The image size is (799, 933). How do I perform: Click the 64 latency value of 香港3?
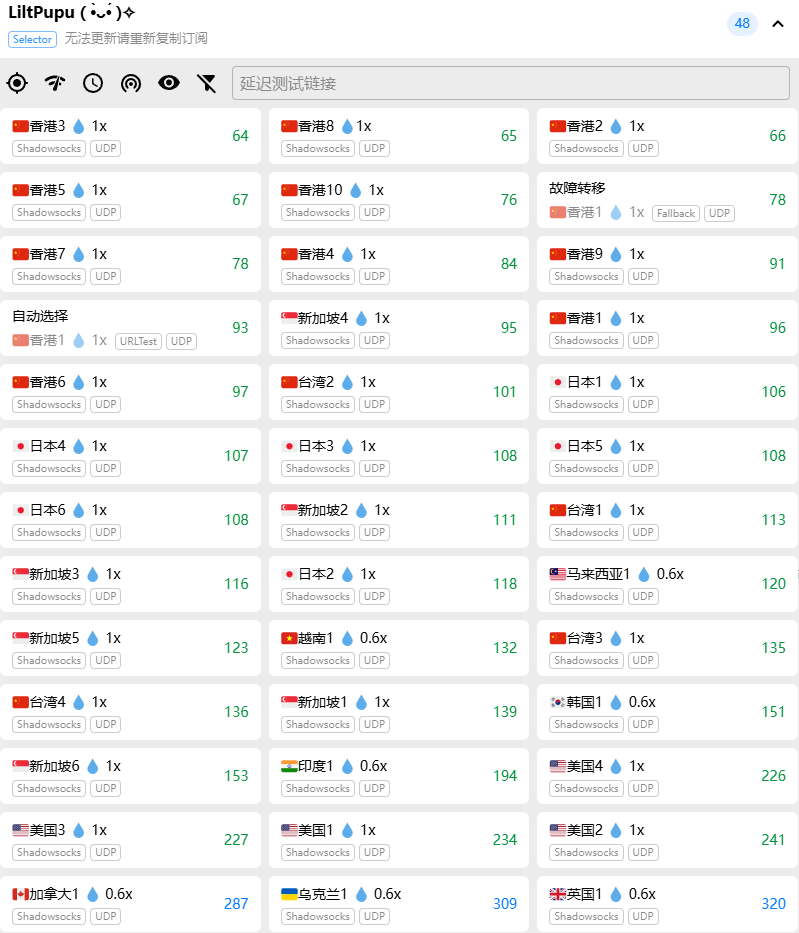click(240, 136)
